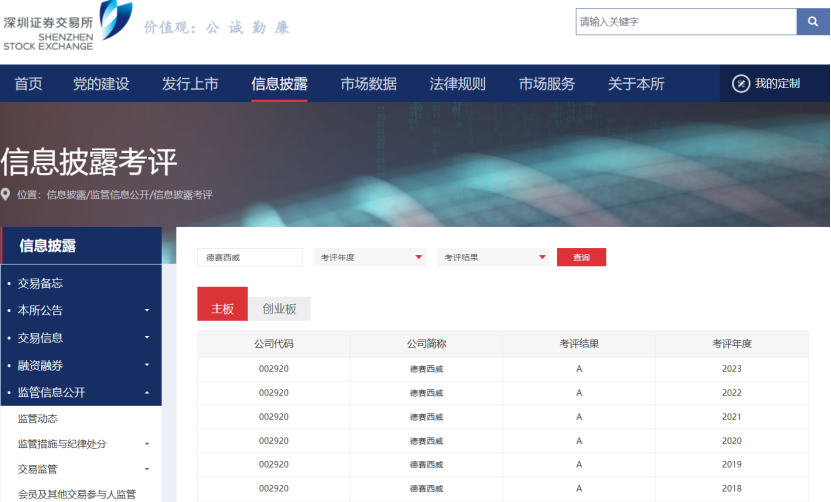Click the Shenzhen Stock Exchange logo

pos(67,26)
